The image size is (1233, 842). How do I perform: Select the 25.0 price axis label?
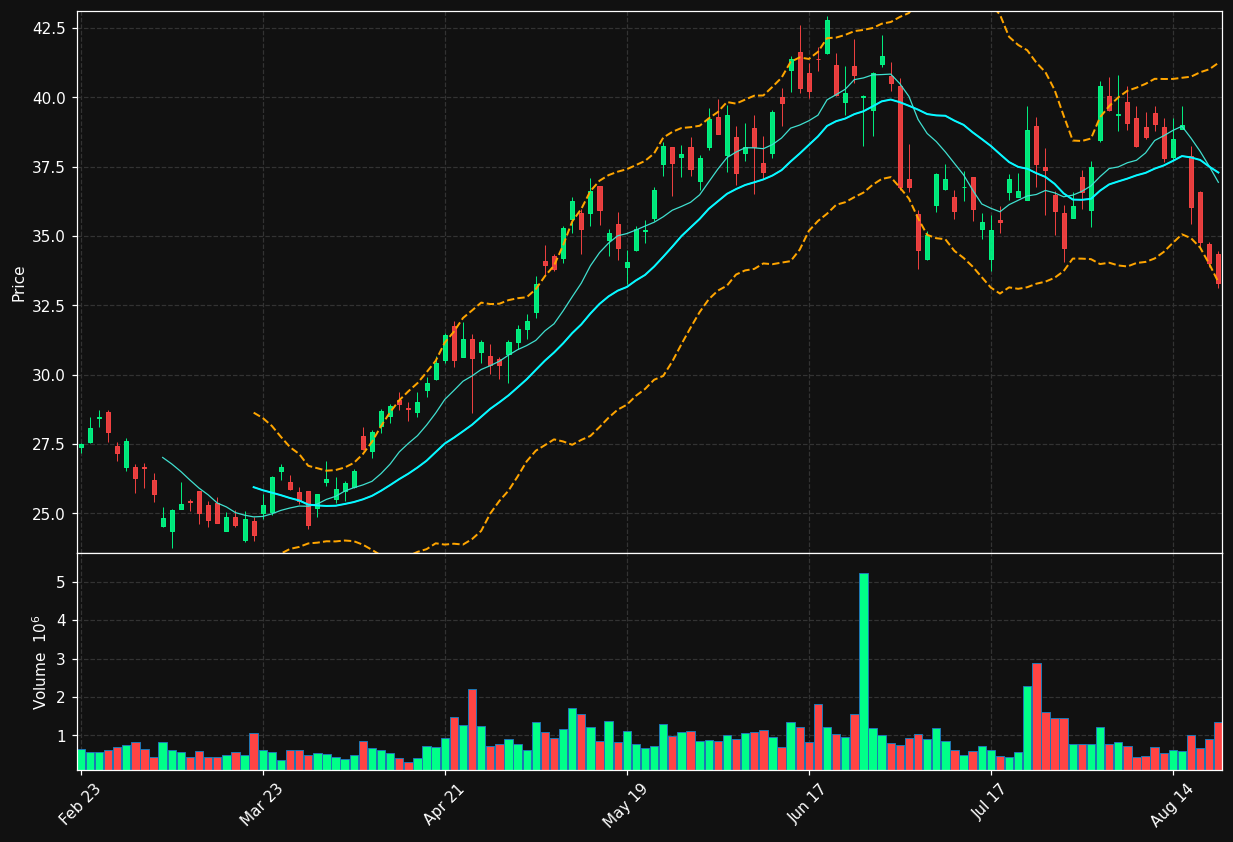point(50,514)
